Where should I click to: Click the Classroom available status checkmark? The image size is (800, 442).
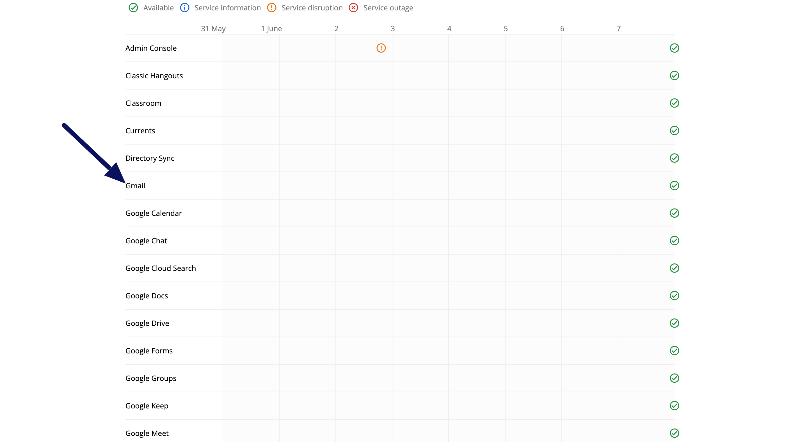(x=674, y=103)
